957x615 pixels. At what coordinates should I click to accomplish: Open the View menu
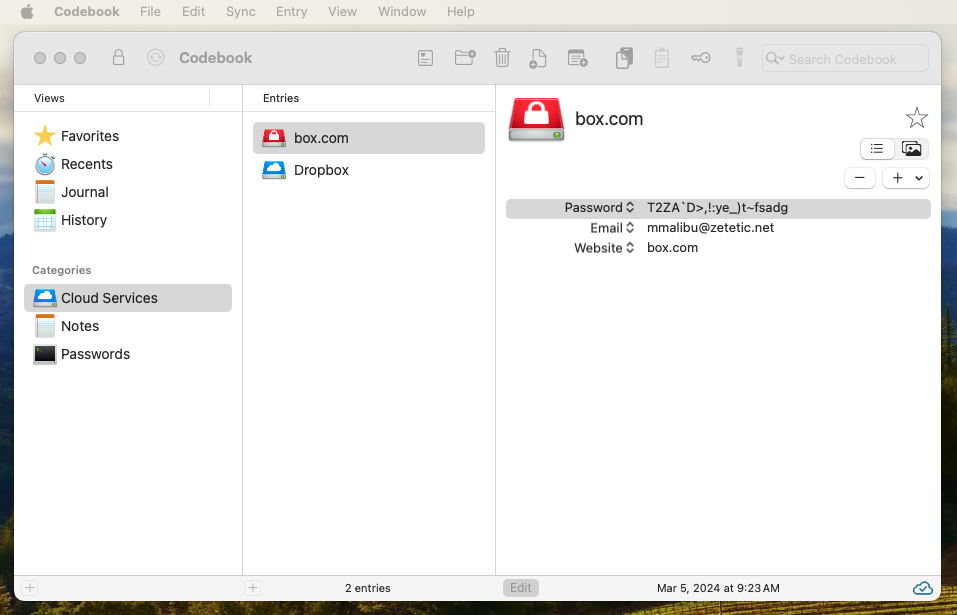pos(342,12)
